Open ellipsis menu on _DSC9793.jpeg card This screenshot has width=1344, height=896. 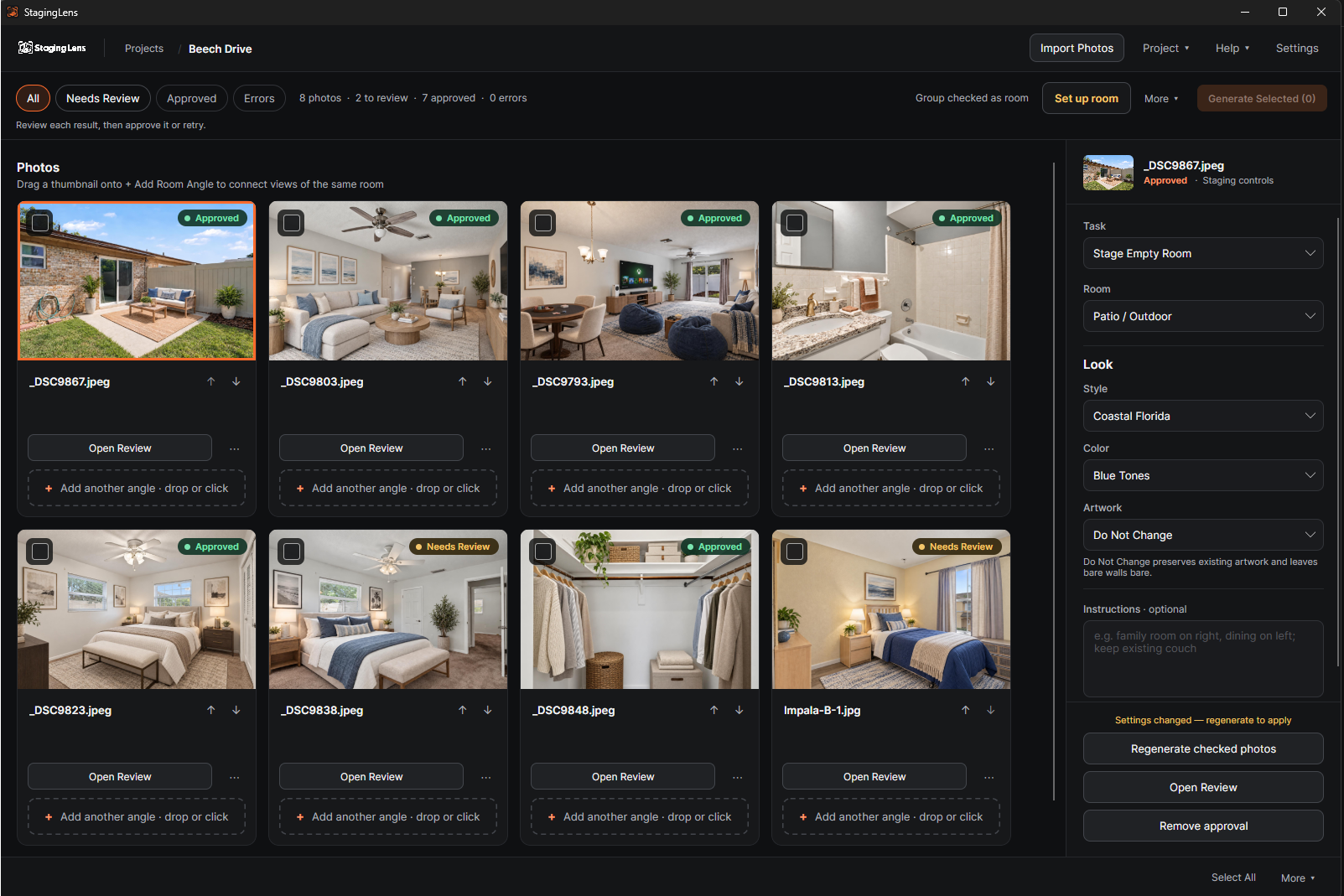pyautogui.click(x=738, y=448)
